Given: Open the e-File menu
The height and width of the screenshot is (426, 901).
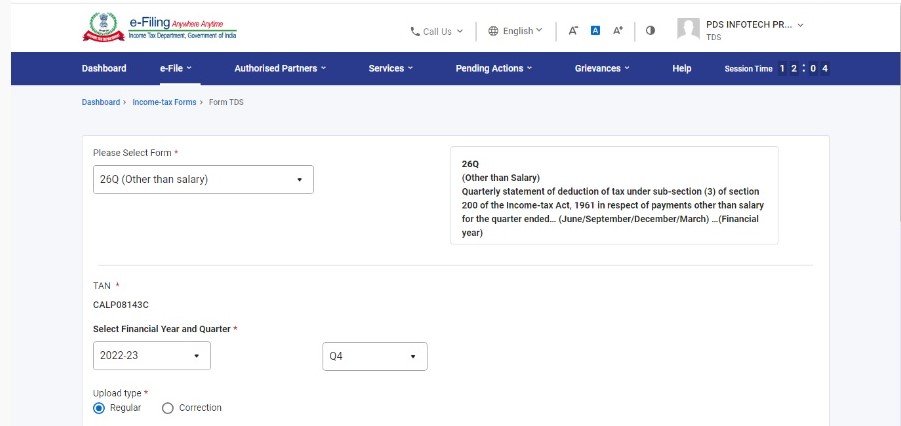Looking at the screenshot, I should (175, 68).
